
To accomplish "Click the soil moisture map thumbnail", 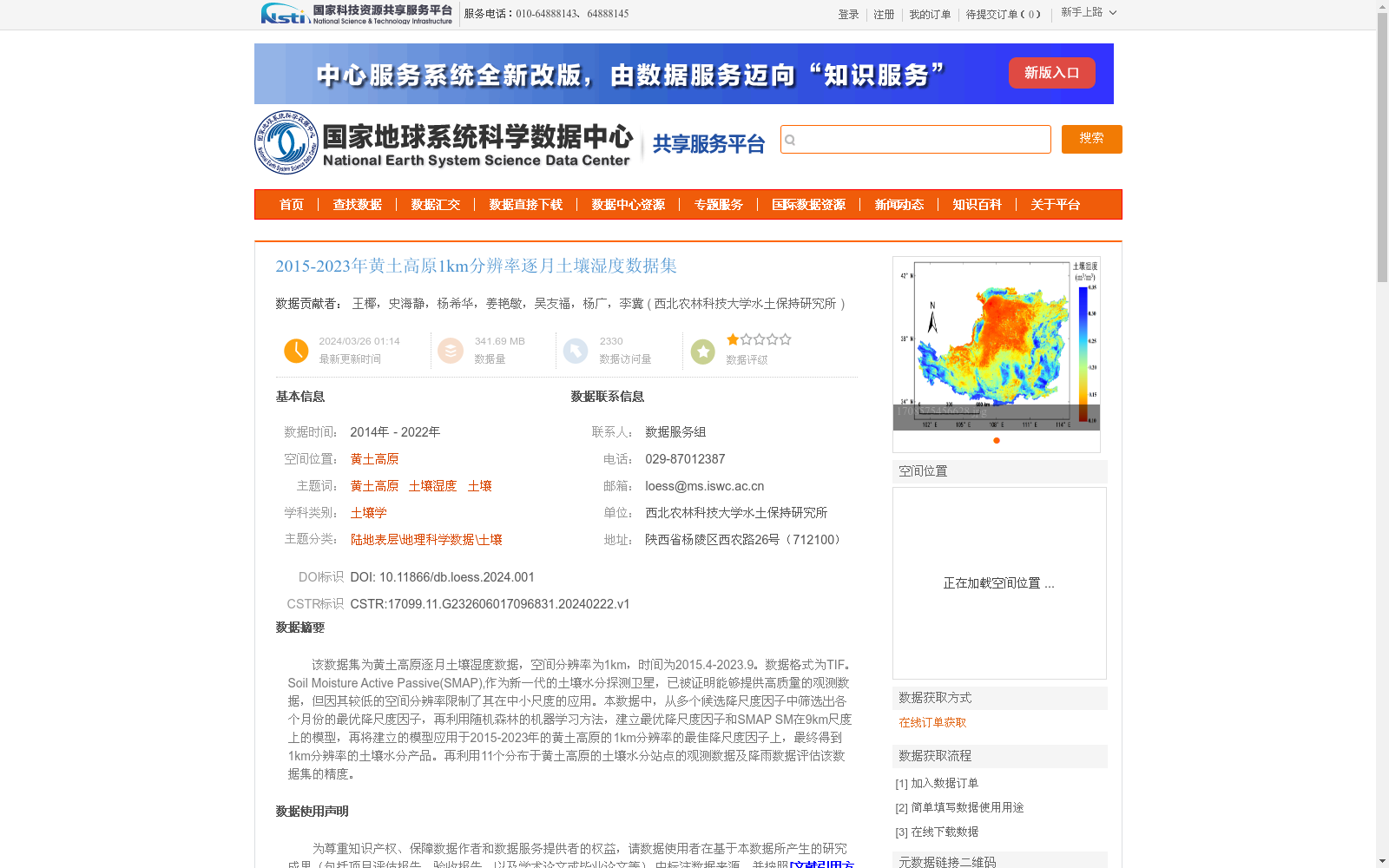I will pos(997,344).
